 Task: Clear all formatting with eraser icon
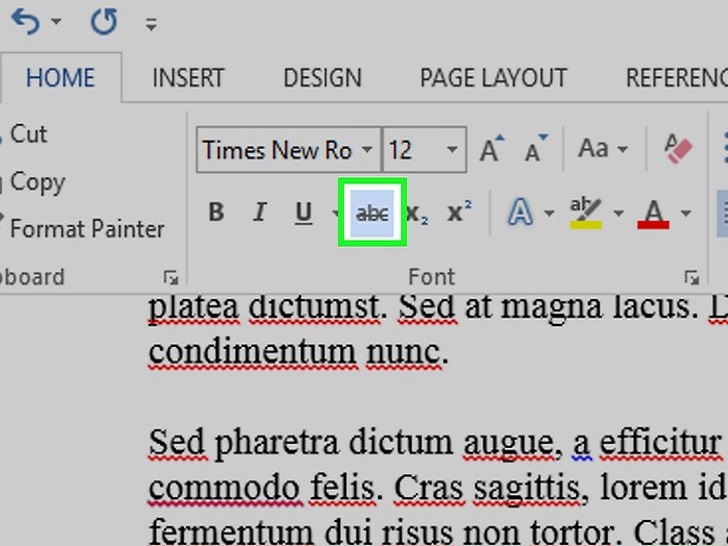(x=678, y=150)
